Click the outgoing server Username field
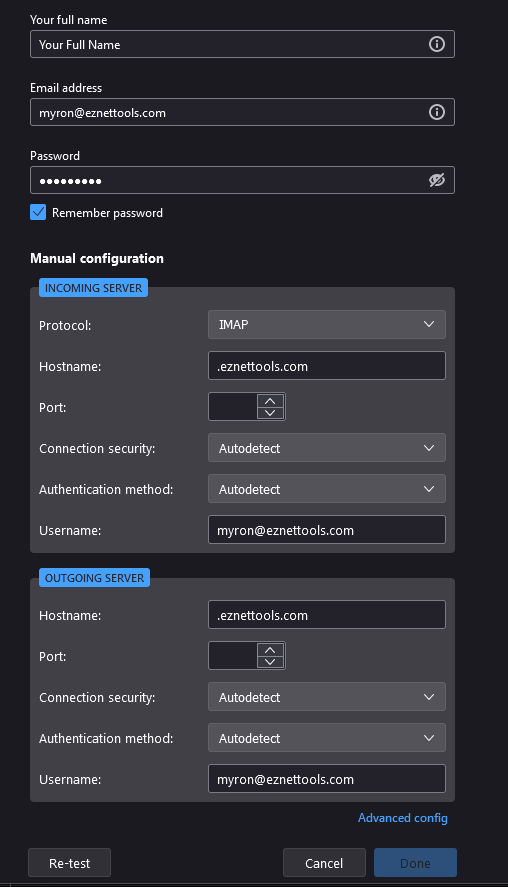This screenshot has height=887, width=508. (327, 779)
